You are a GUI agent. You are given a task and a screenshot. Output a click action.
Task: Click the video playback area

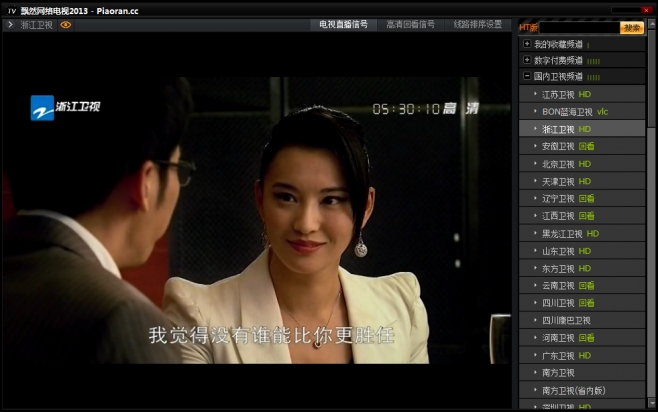[x=257, y=220]
